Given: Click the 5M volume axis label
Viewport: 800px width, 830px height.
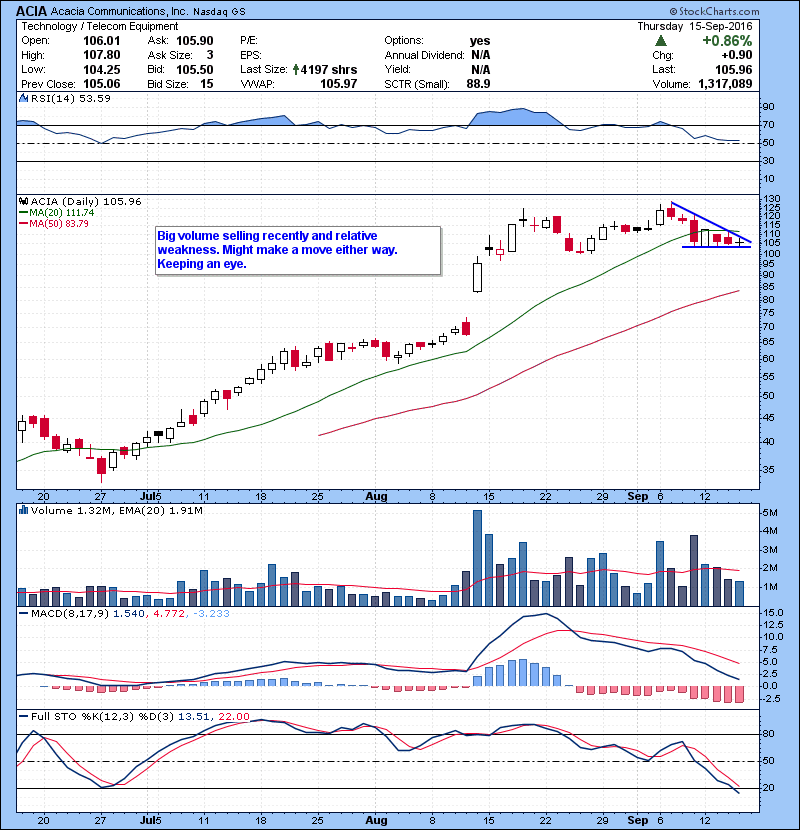Looking at the screenshot, I should click(769, 513).
